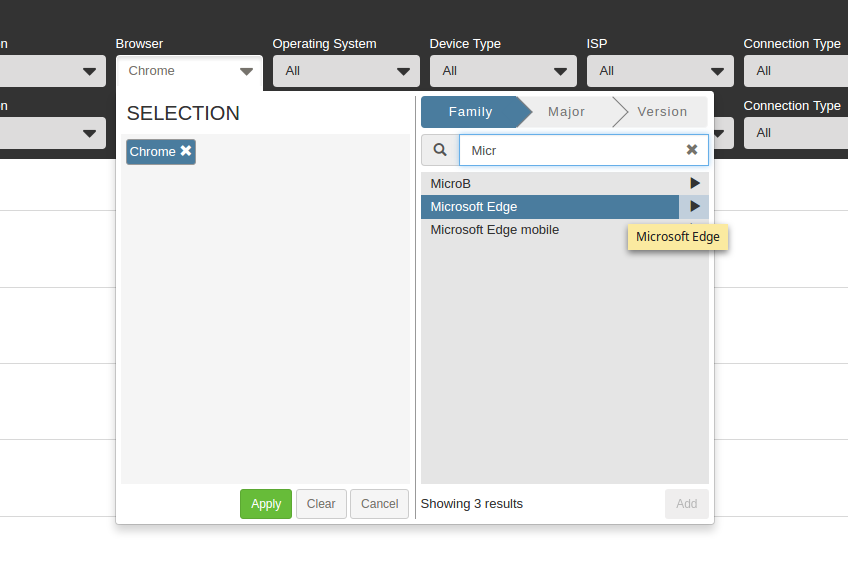Click the magnifier search icon
This screenshot has width=848, height=574.
440,150
